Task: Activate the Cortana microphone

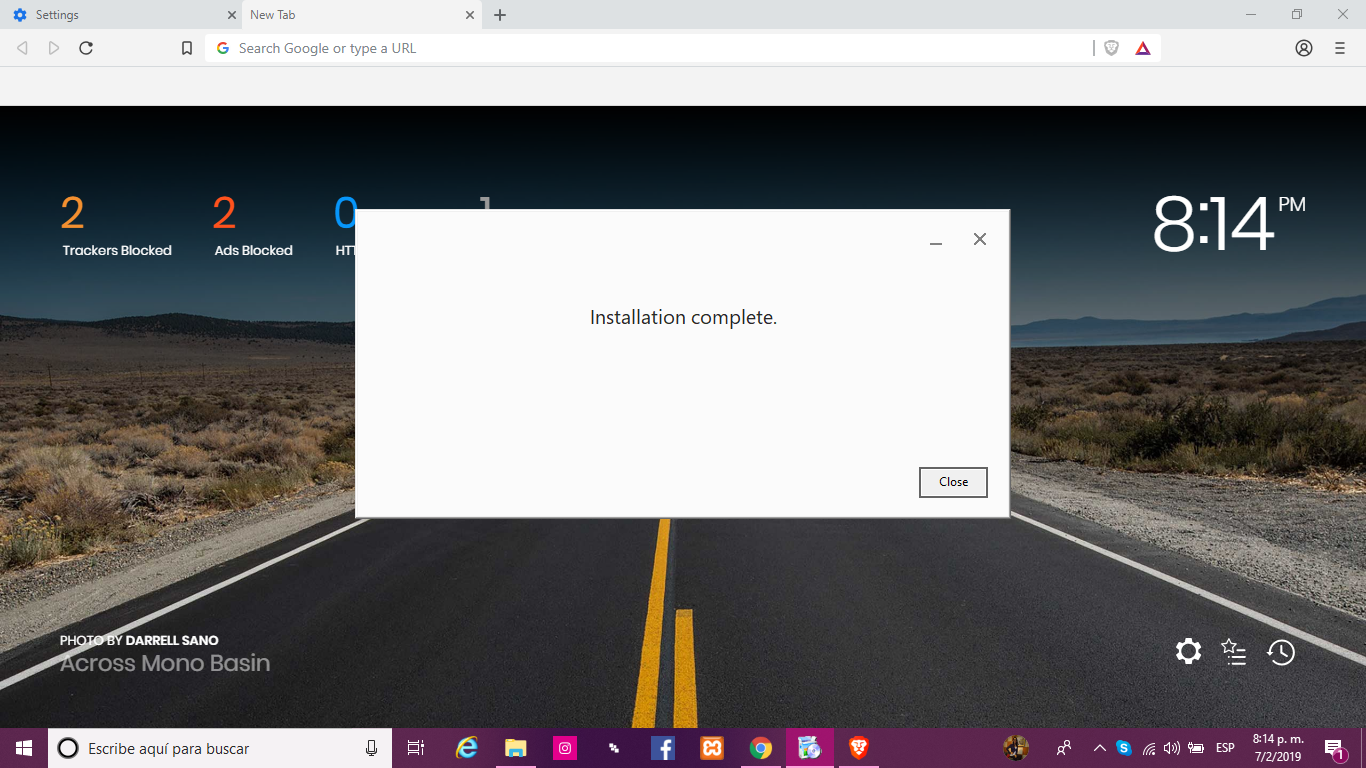Action: tap(371, 748)
